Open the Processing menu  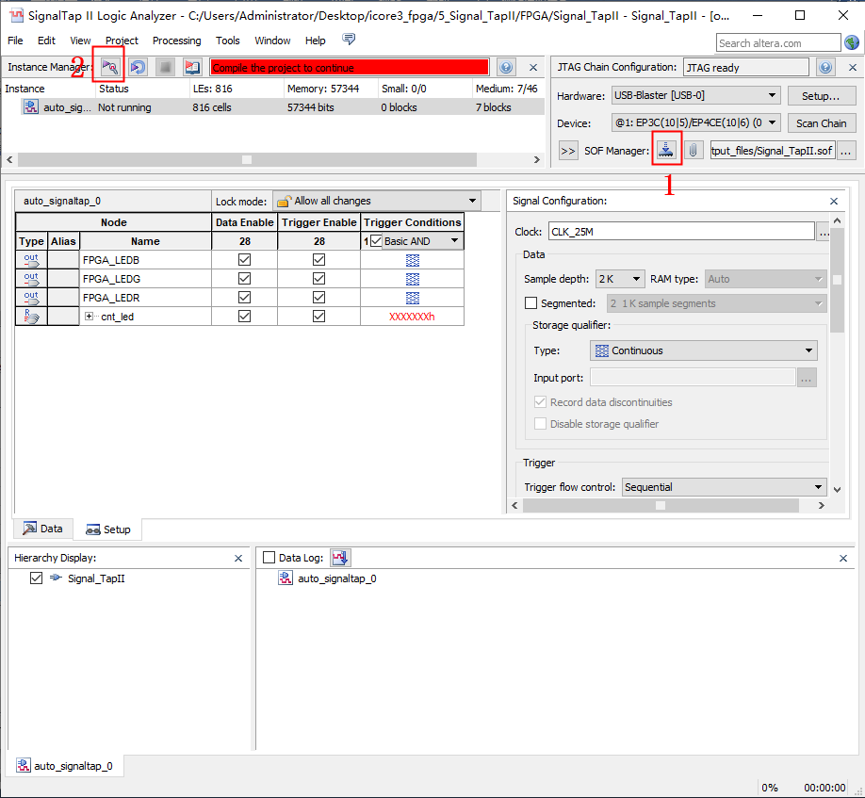(176, 41)
